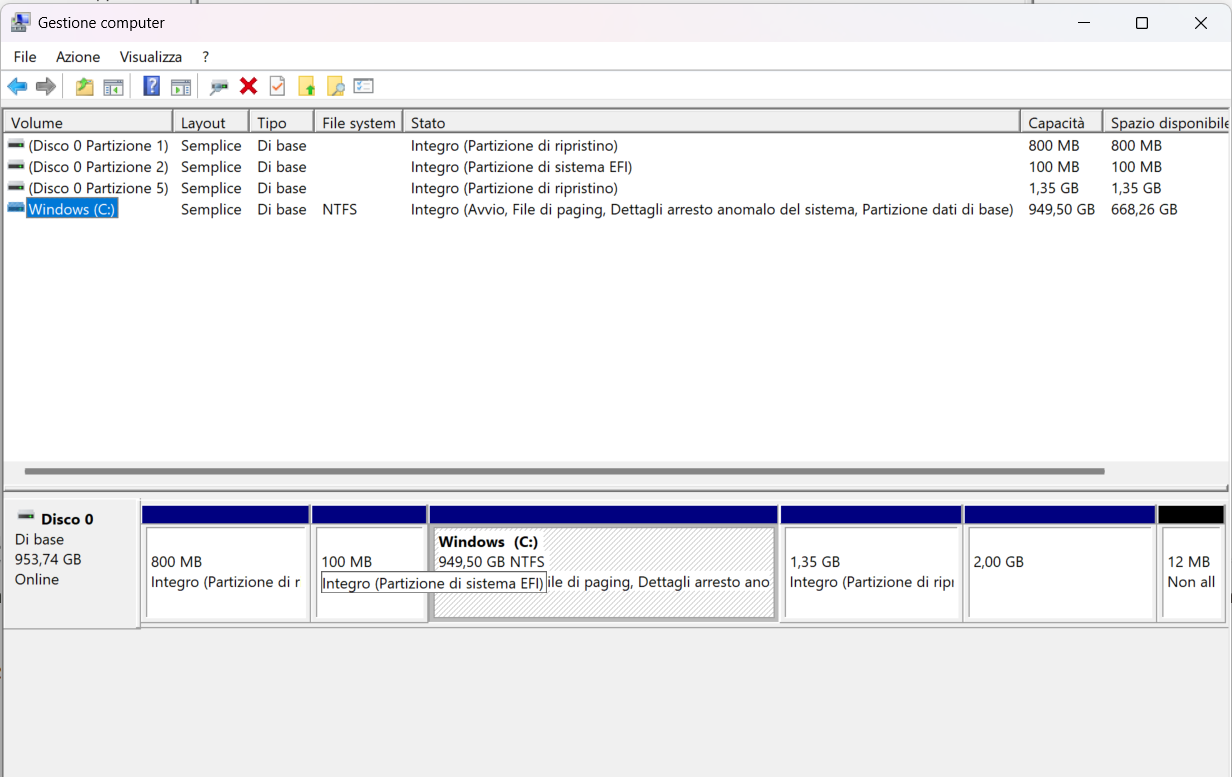This screenshot has width=1232, height=777.
Task: Click the document with checkmark toolbar icon
Action: tap(278, 86)
